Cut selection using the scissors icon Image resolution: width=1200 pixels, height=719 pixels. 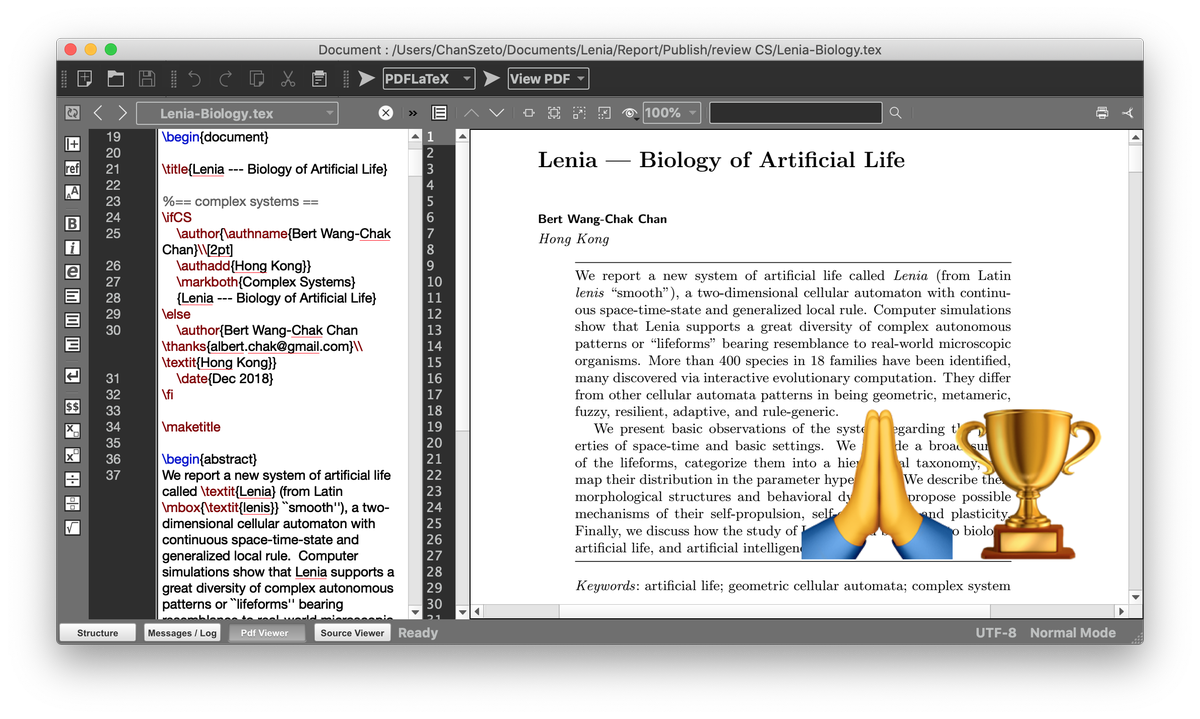(288, 78)
